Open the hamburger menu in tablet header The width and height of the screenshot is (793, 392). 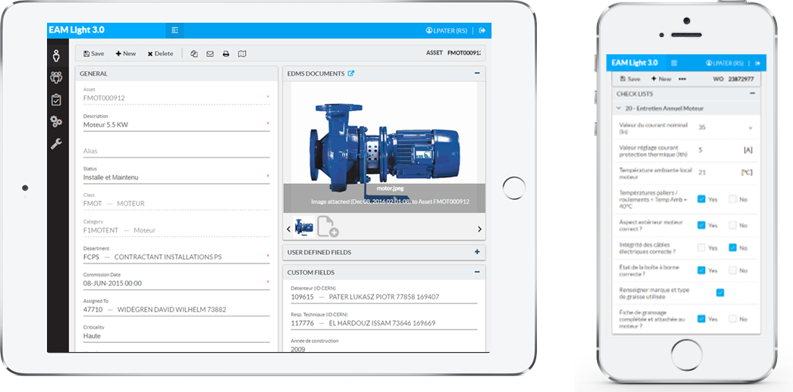coord(175,30)
